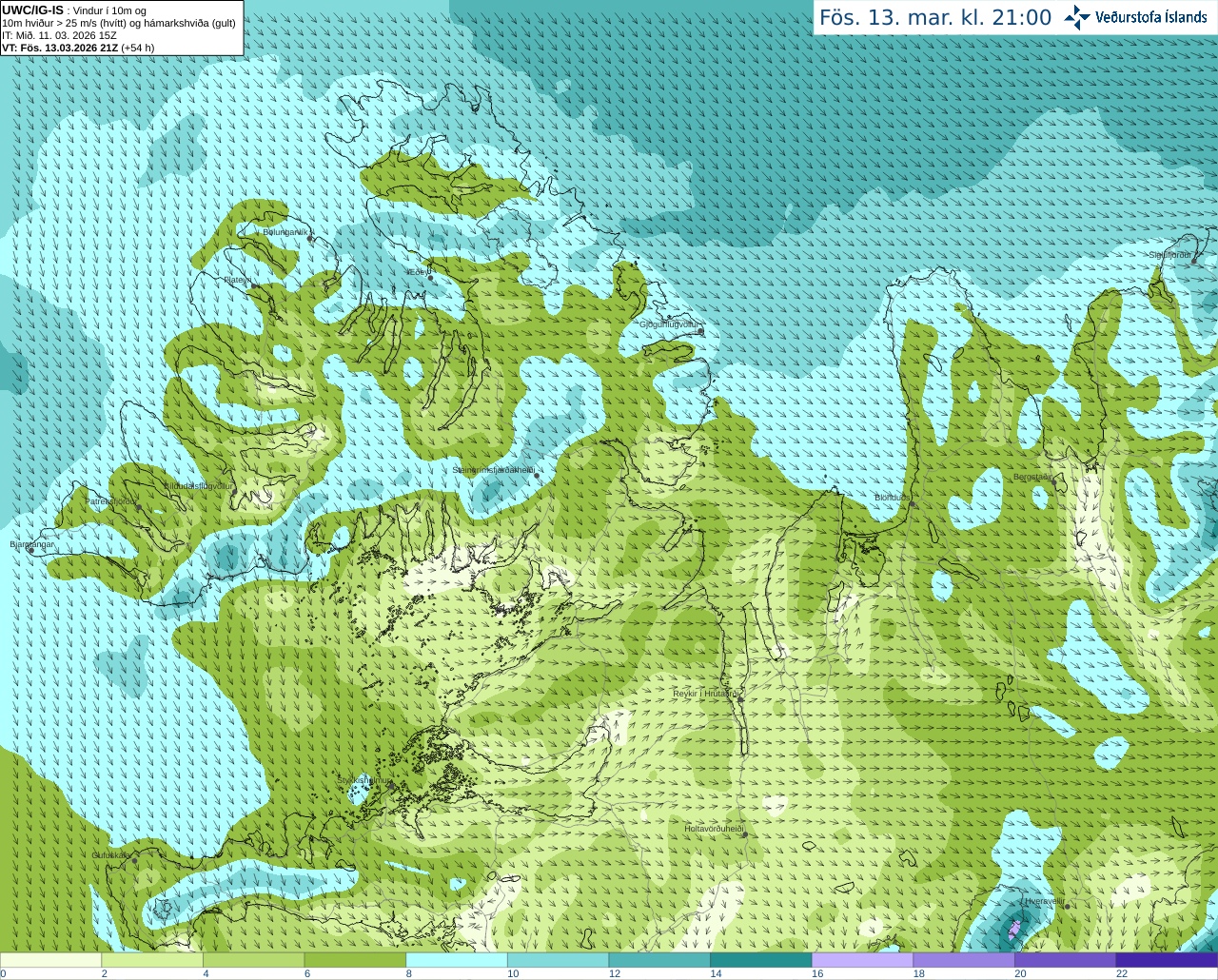Click the Reykir í Hrútafirði station label
1218x980 pixels.
click(707, 694)
